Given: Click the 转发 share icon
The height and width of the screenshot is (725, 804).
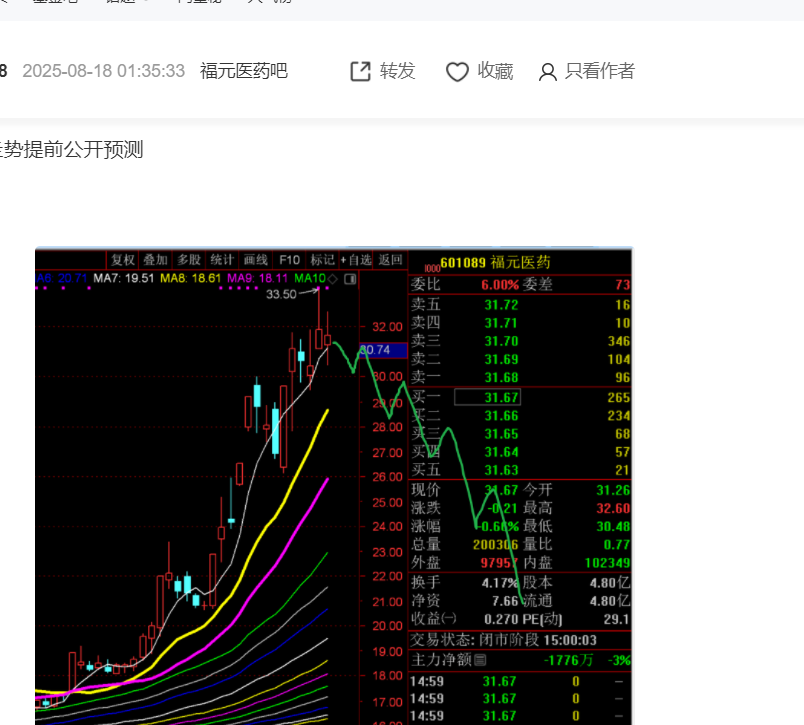Looking at the screenshot, I should (x=360, y=71).
